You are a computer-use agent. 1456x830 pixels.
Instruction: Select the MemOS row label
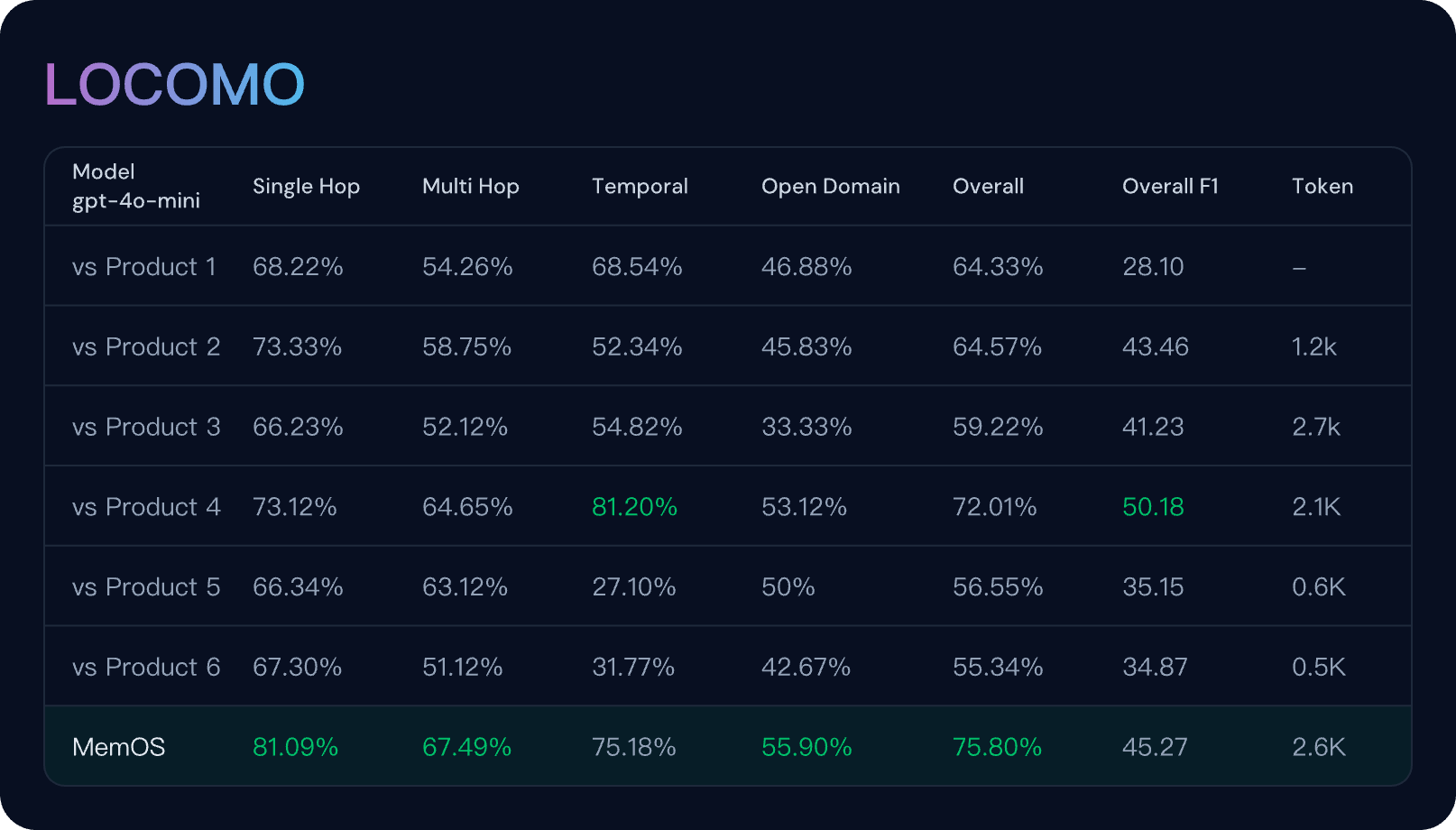(x=118, y=748)
